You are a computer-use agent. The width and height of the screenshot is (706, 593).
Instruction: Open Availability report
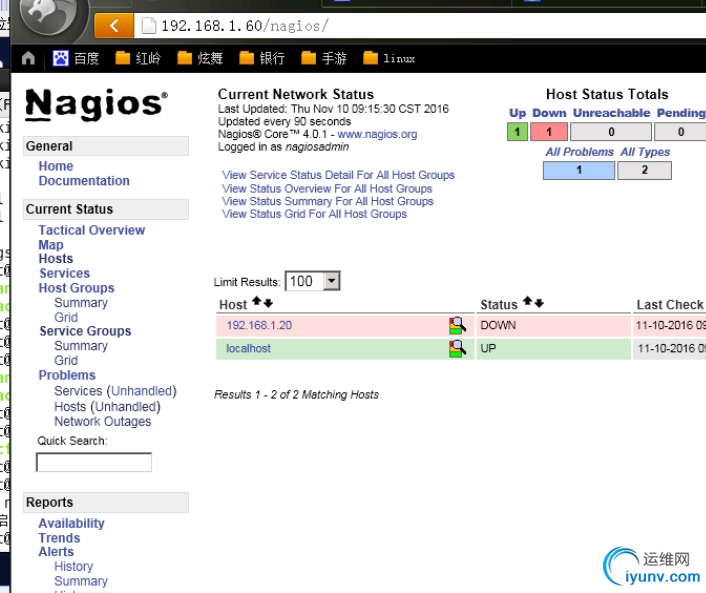[72, 523]
